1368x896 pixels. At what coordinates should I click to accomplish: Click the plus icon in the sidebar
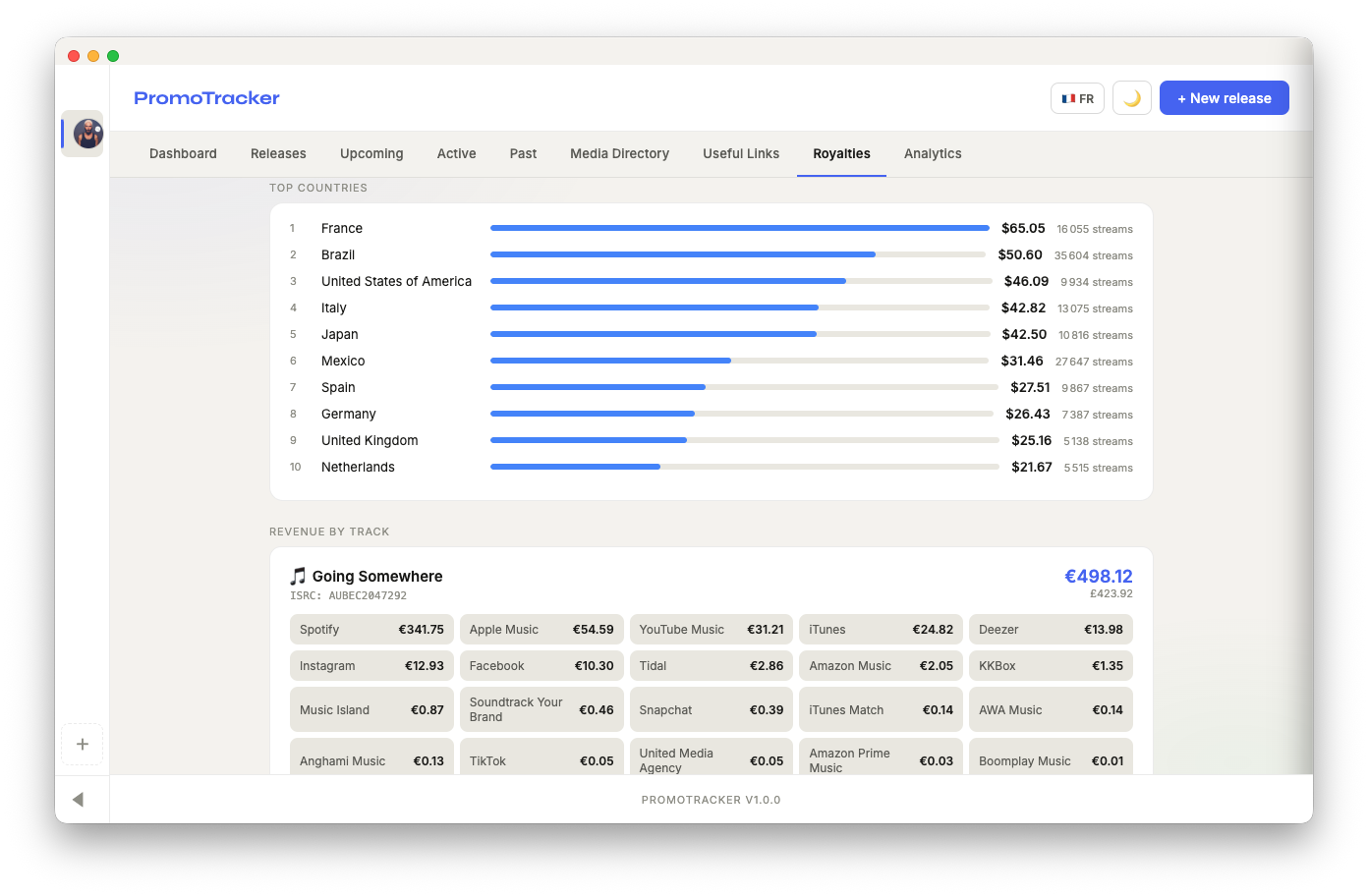point(83,745)
